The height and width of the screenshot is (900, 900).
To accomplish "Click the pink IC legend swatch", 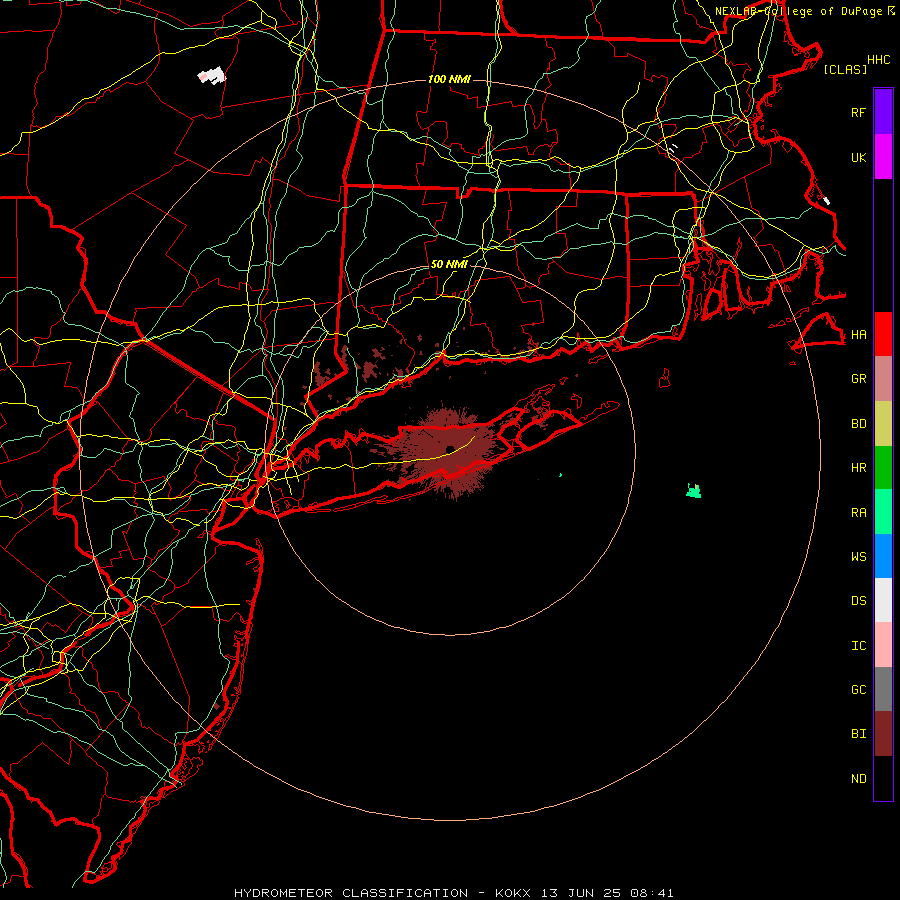I will [883, 645].
